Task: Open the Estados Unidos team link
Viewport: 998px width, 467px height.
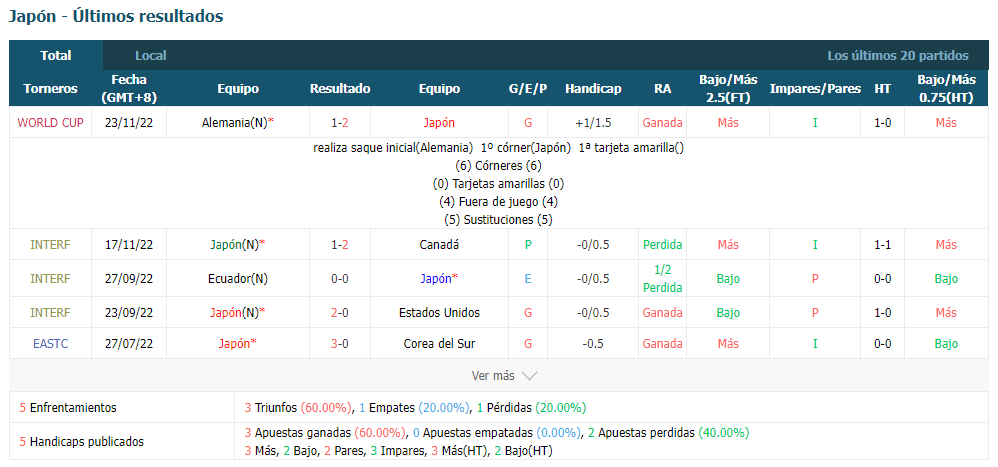Action: [439, 313]
